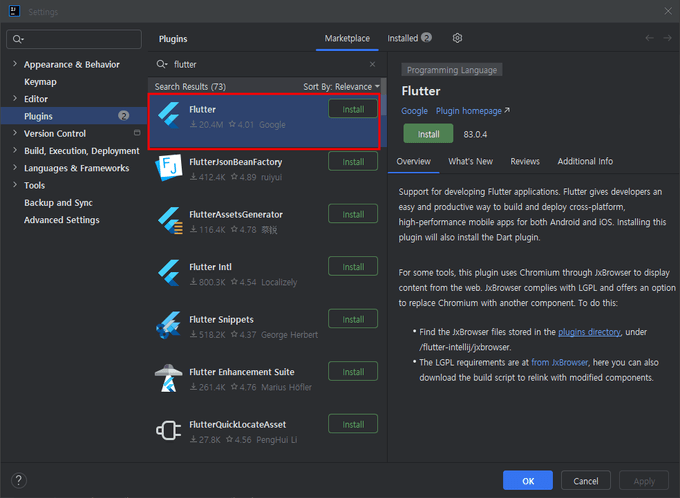Open the Reviews tab
Image resolution: width=680 pixels, height=498 pixels.
pos(524,161)
